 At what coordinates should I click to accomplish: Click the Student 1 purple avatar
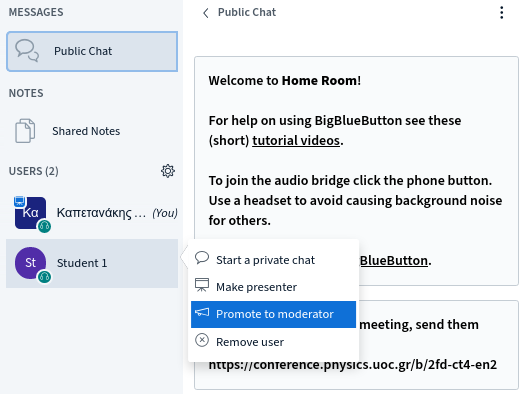30,263
